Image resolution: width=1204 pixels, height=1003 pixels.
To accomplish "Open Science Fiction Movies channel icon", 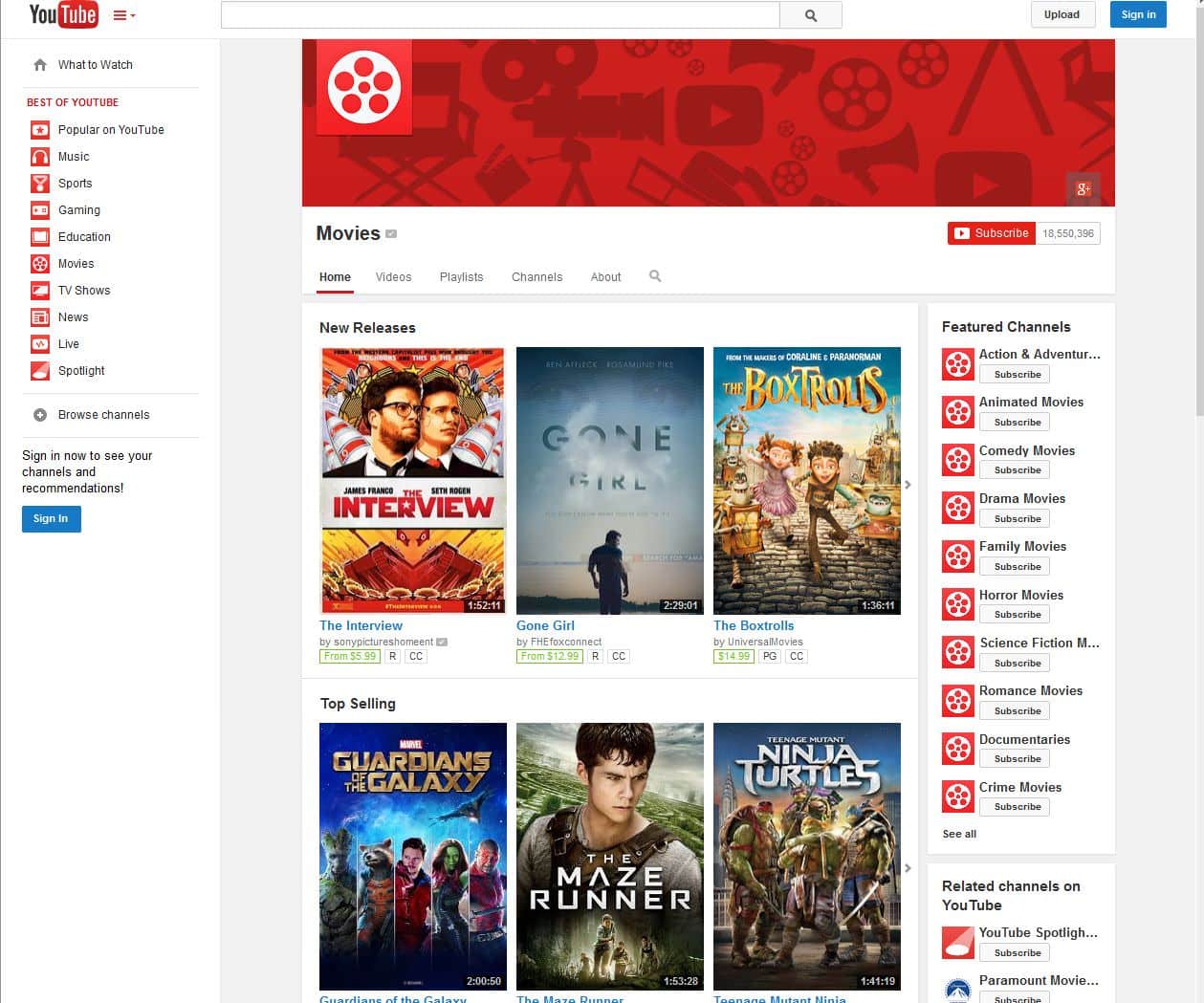I will click(x=958, y=652).
